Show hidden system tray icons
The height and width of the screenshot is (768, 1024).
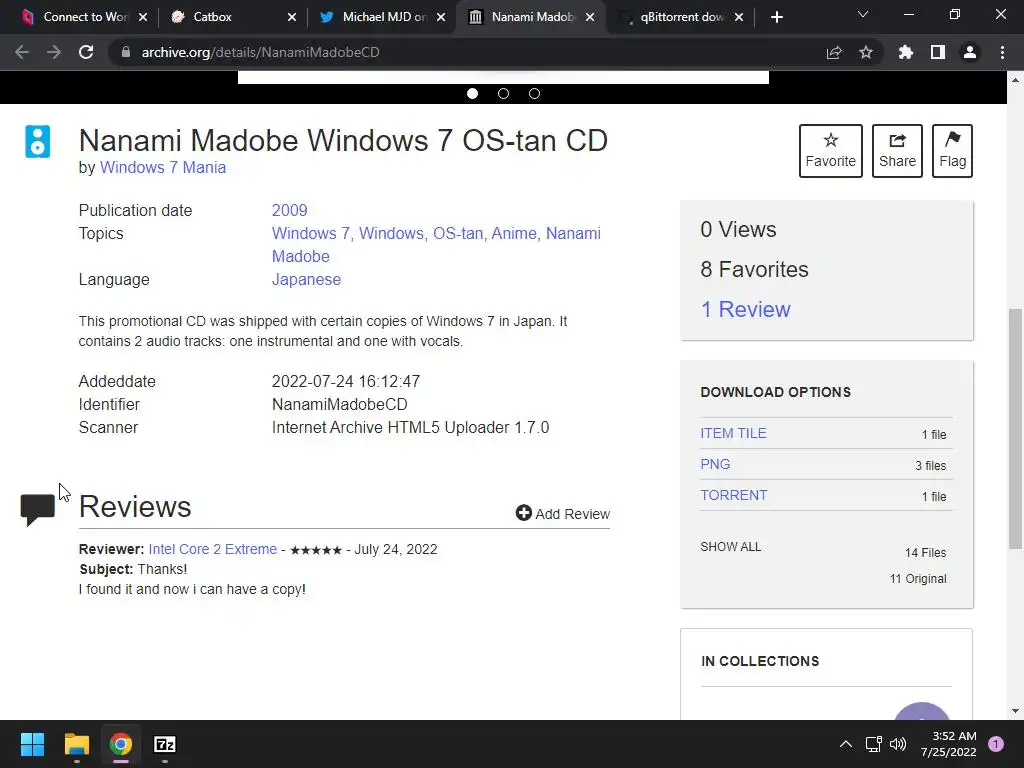(846, 744)
